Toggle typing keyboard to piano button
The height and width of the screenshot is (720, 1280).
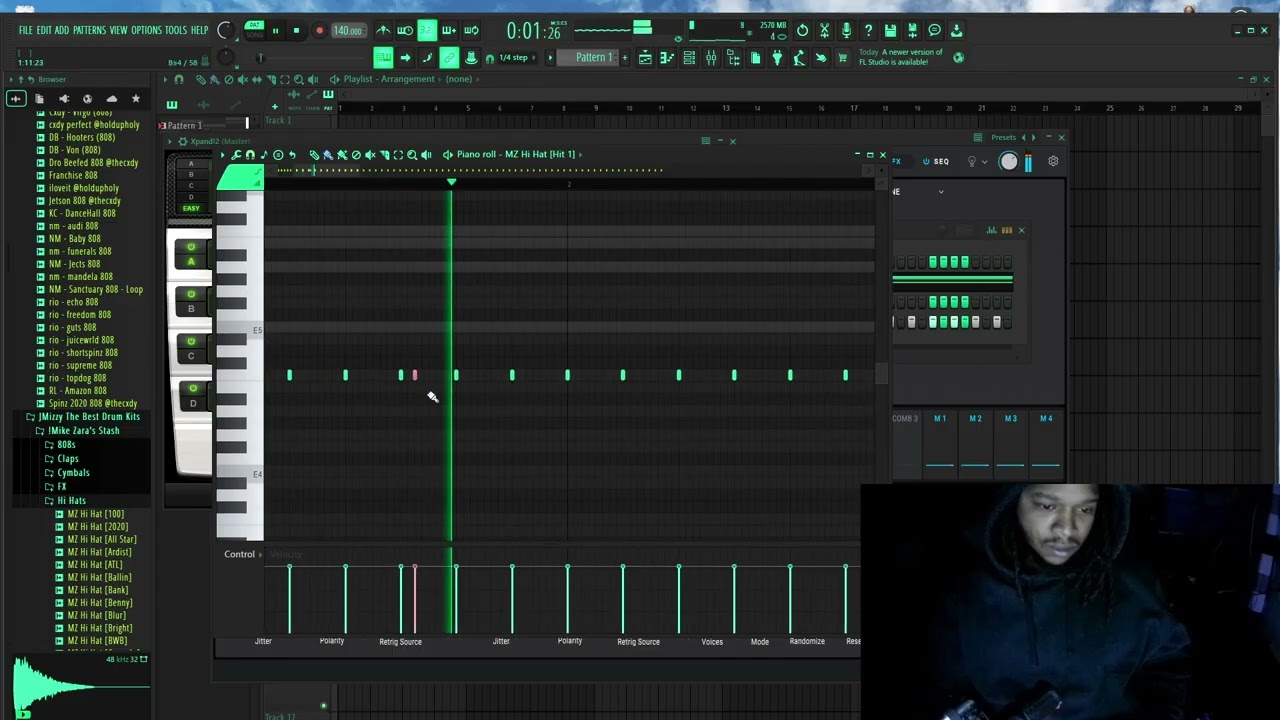tap(383, 58)
